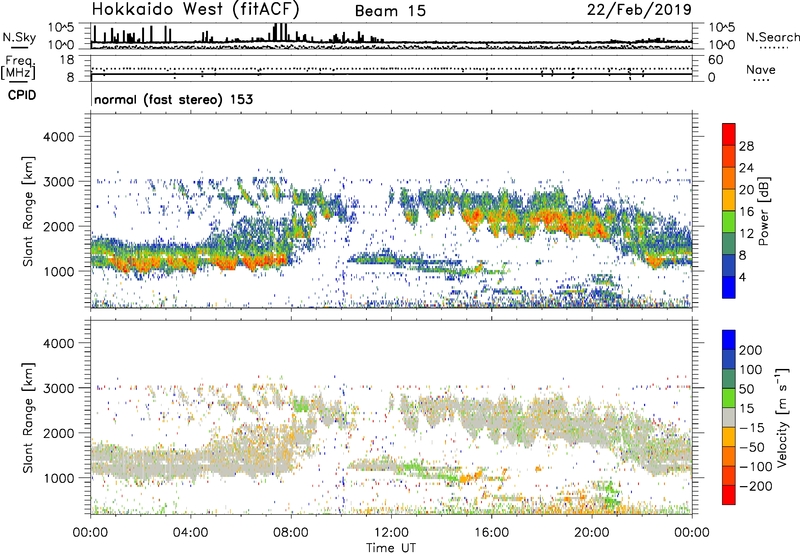The height and width of the screenshot is (554, 800).
Task: Click the "2000" tick of the velocity panel
Action: click(59, 433)
